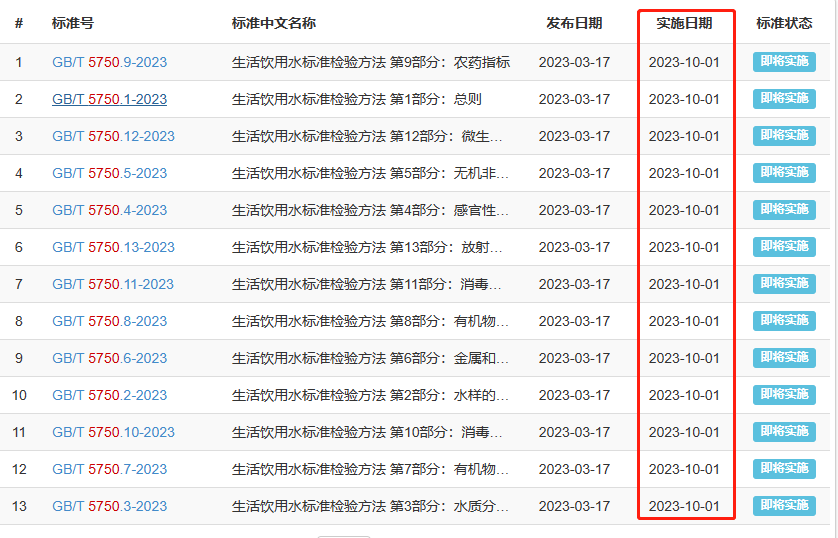Click 即将实施 badge for GB/T 5750.13-2023
838x538 pixels.
coord(784,247)
